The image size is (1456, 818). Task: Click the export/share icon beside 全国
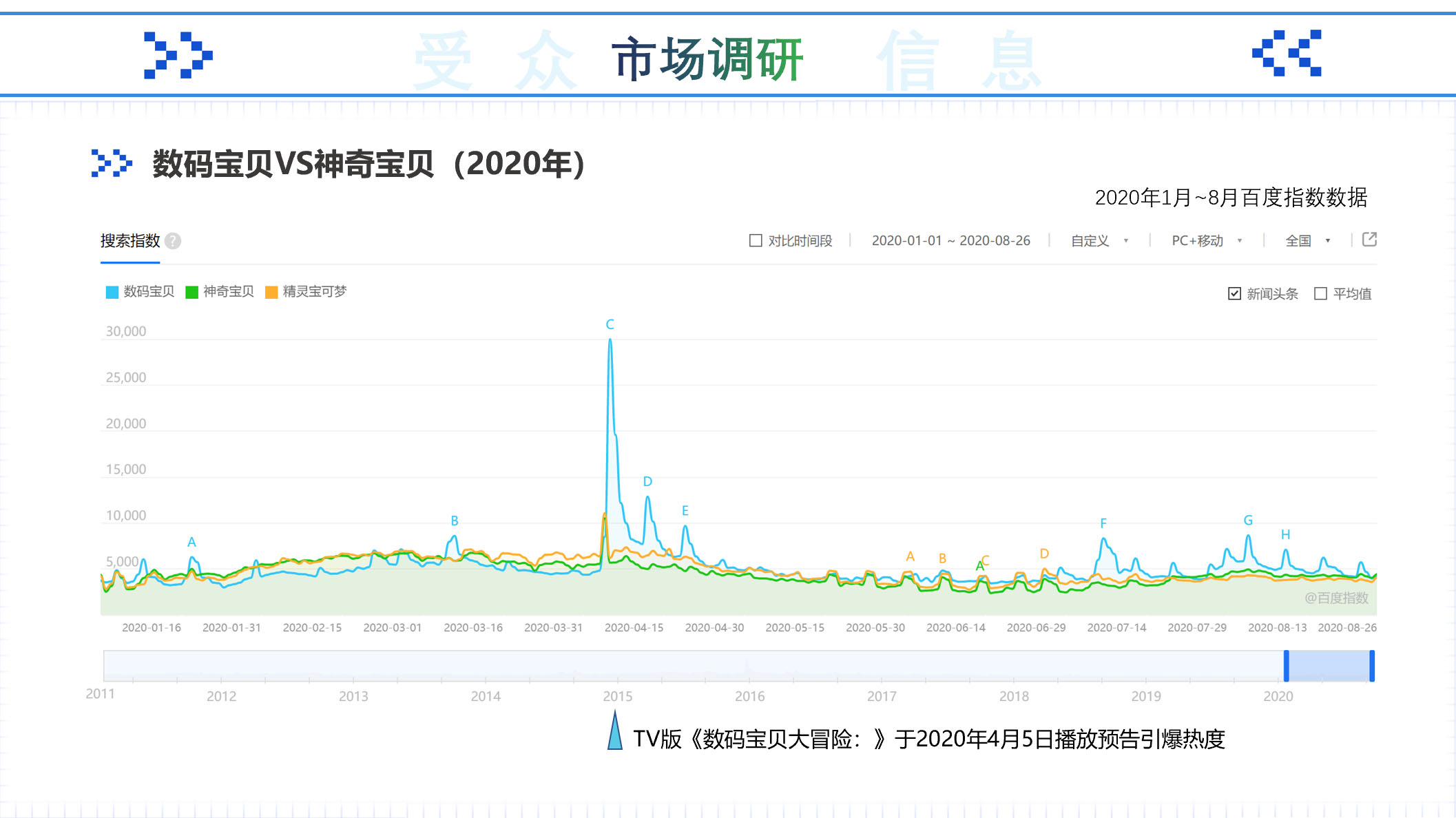click(x=1369, y=240)
